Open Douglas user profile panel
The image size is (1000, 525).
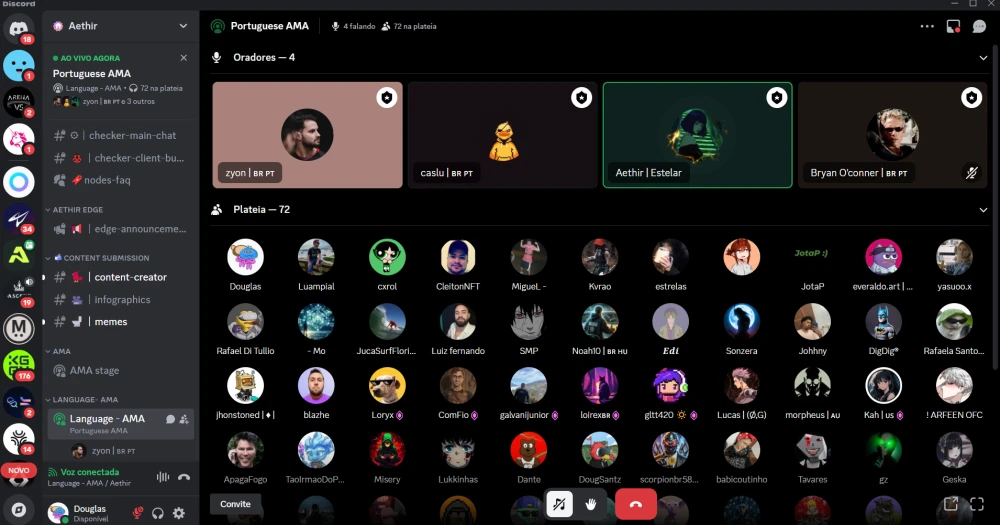click(87, 513)
